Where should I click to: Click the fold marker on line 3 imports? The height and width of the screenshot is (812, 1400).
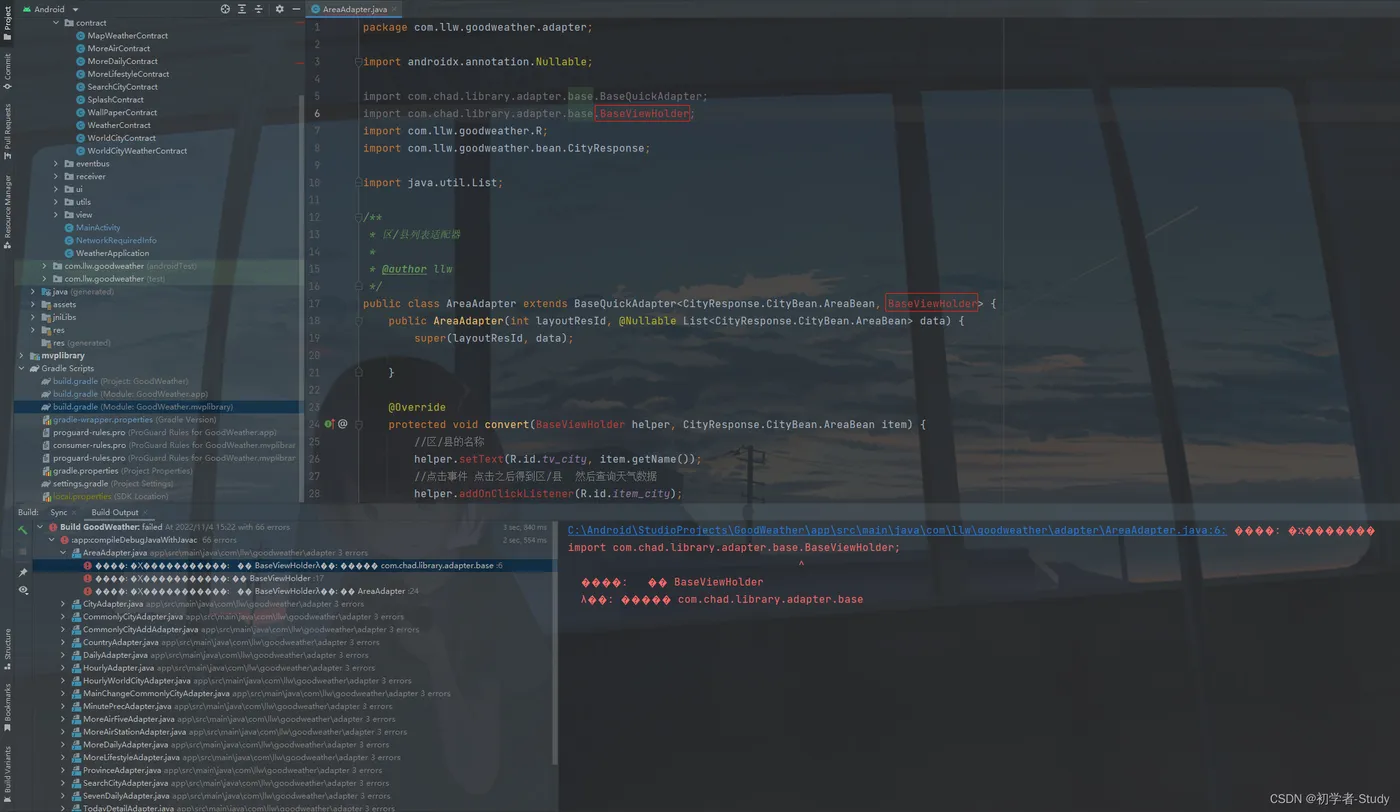357,62
